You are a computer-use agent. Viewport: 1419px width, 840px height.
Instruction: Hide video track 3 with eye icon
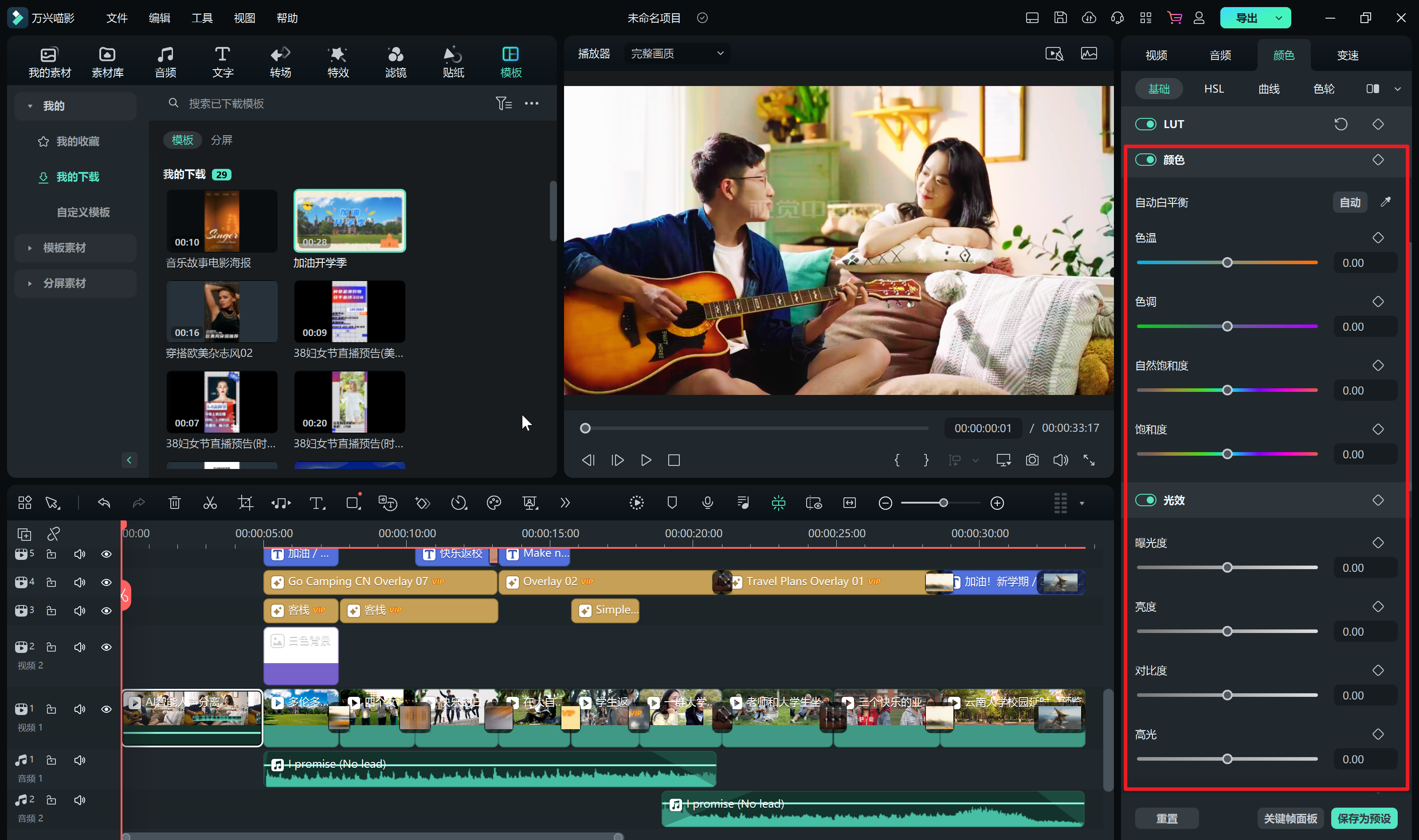point(106,610)
